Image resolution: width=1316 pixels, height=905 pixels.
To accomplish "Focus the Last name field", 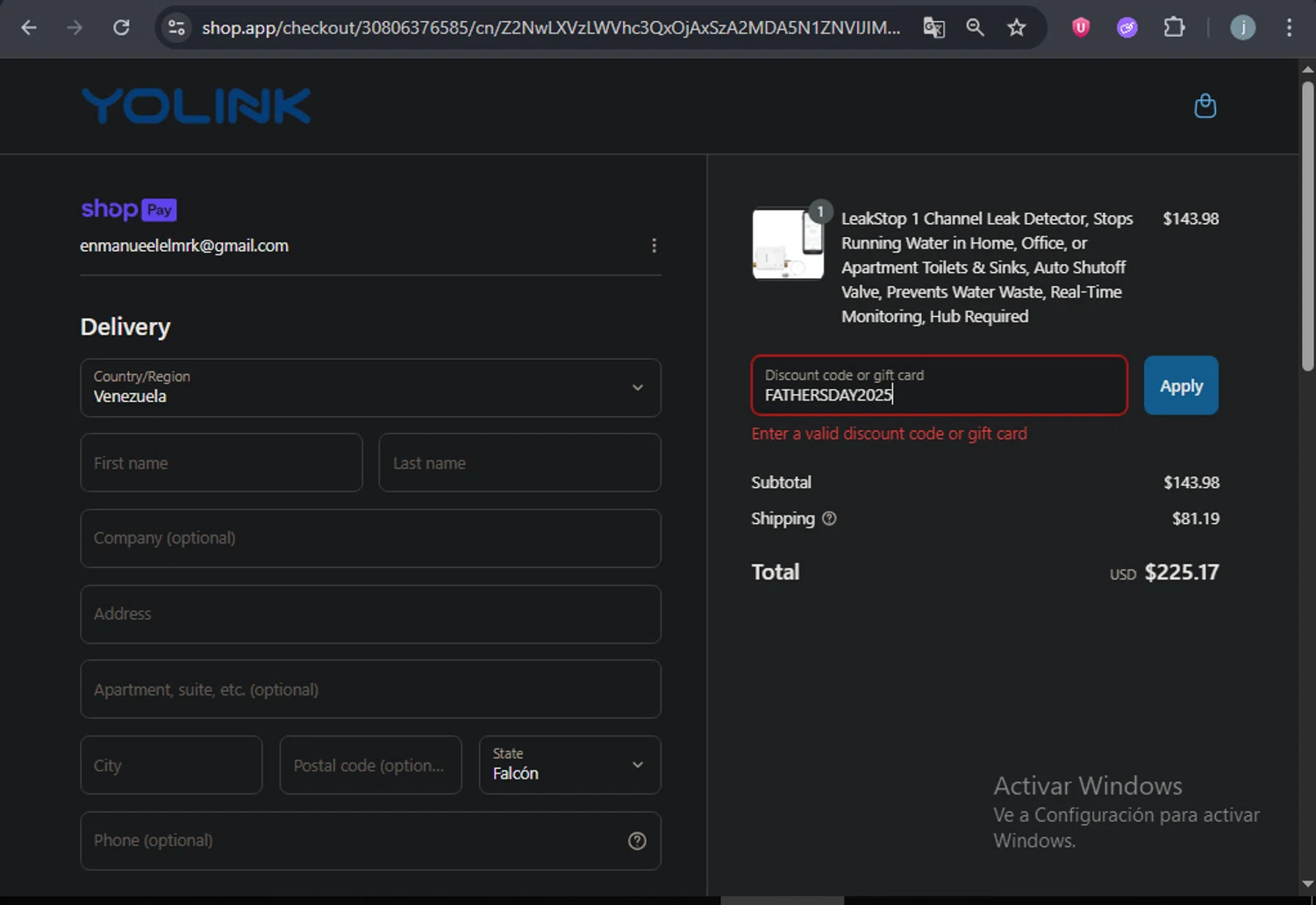I will pos(519,463).
